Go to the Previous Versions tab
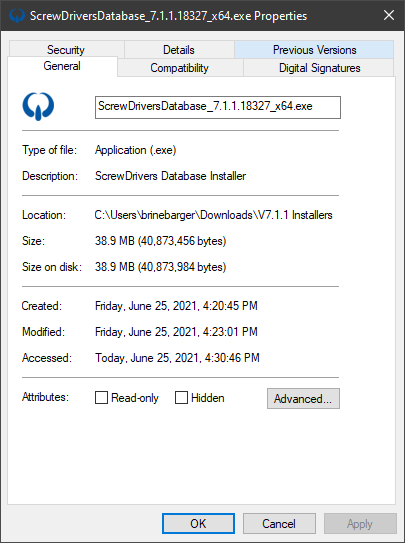Image resolution: width=405 pixels, height=543 pixels. click(x=314, y=50)
